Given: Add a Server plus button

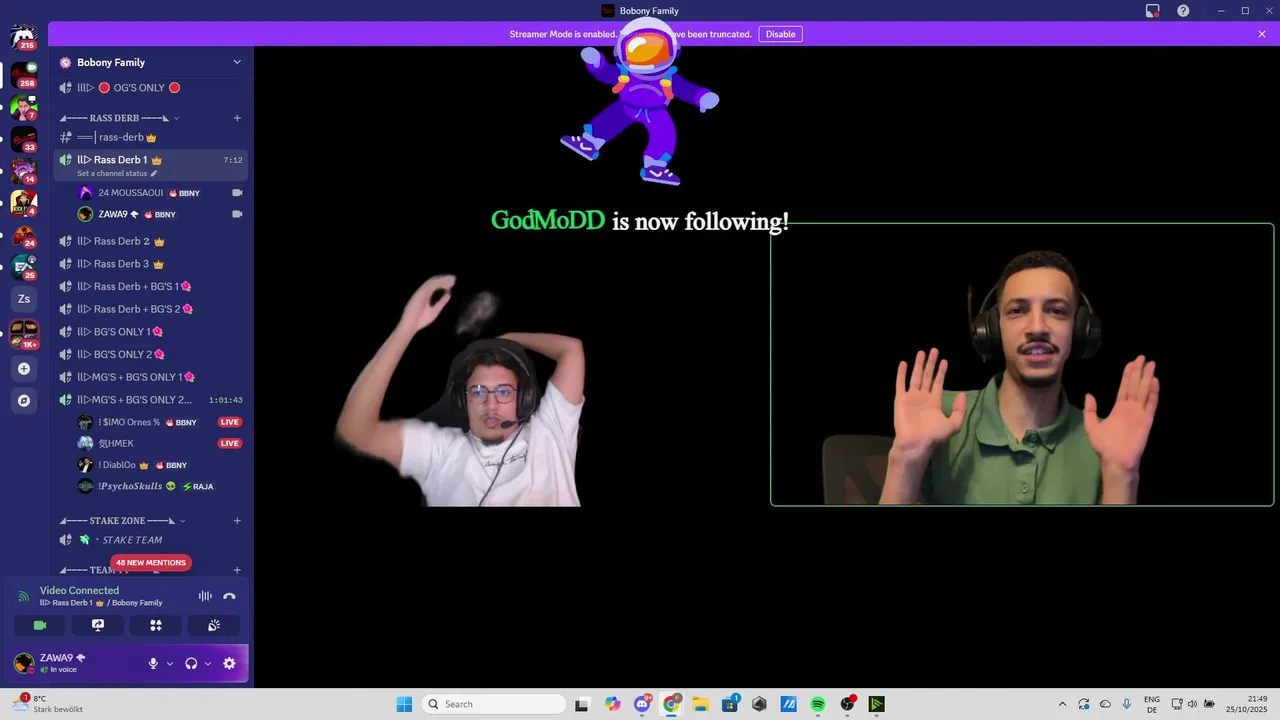Looking at the screenshot, I should coord(24,369).
